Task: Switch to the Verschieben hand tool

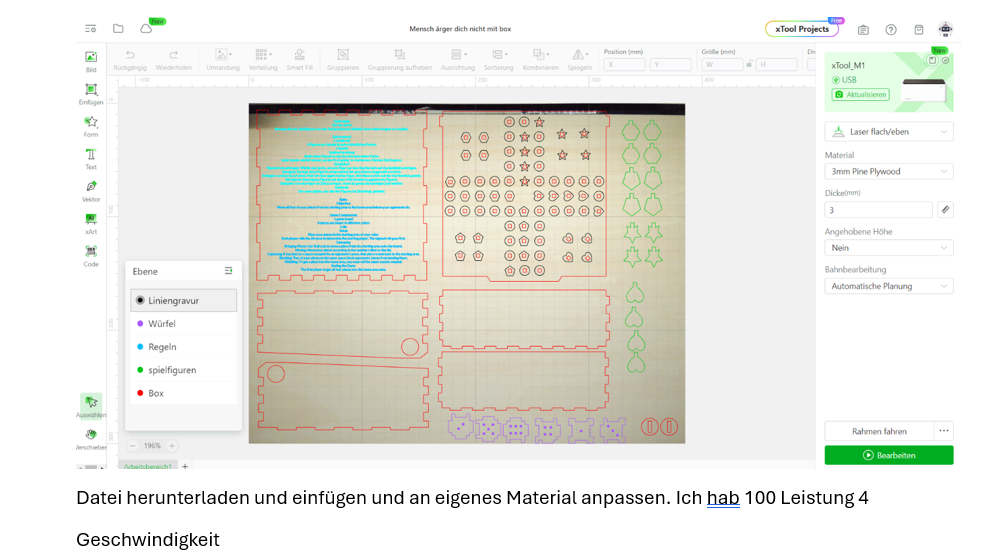Action: tap(91, 437)
